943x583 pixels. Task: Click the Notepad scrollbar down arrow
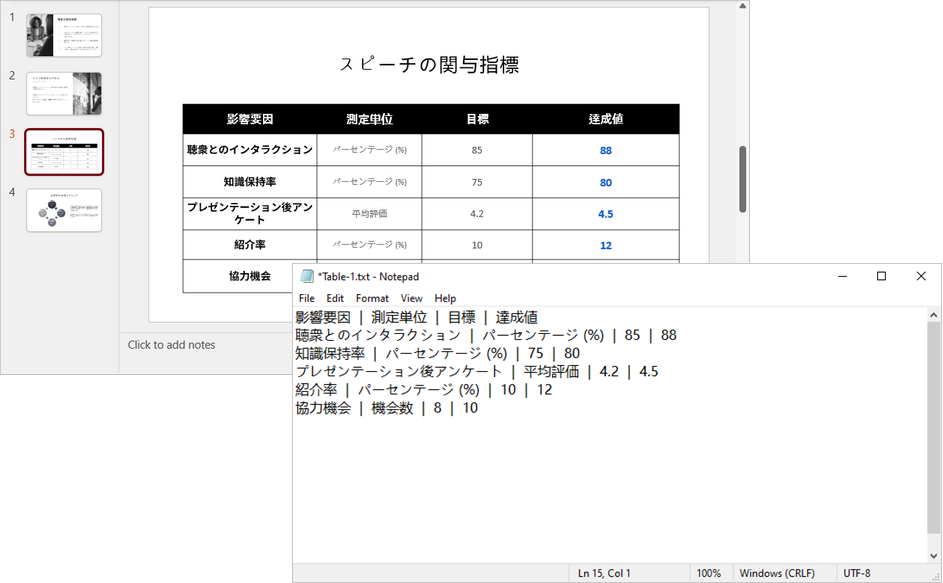[x=933, y=556]
